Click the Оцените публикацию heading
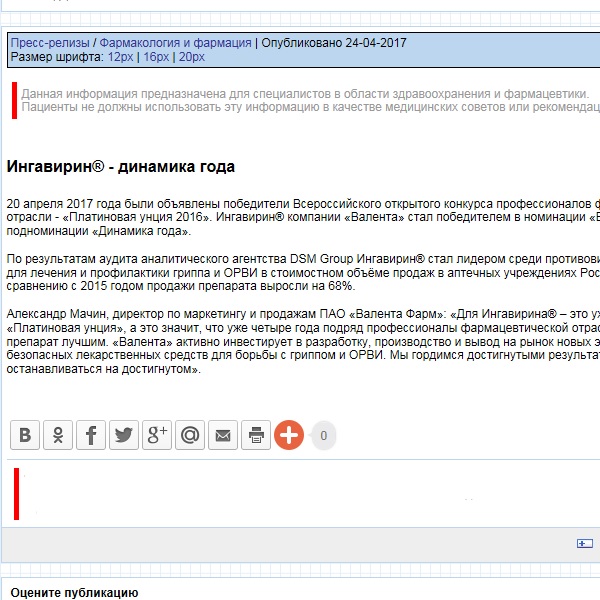 (x=74, y=592)
